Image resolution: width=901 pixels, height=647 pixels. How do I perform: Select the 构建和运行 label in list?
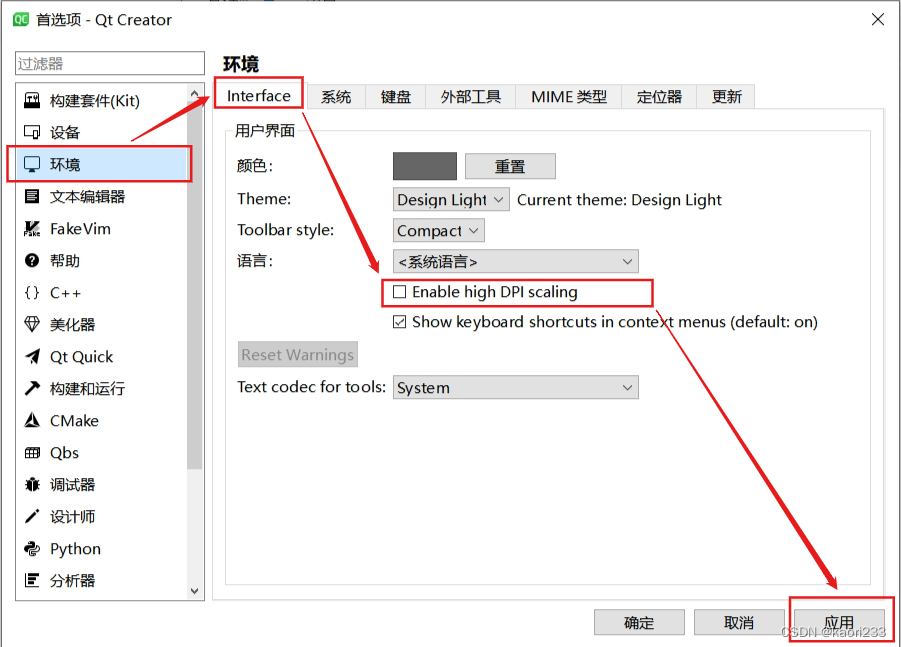point(87,388)
